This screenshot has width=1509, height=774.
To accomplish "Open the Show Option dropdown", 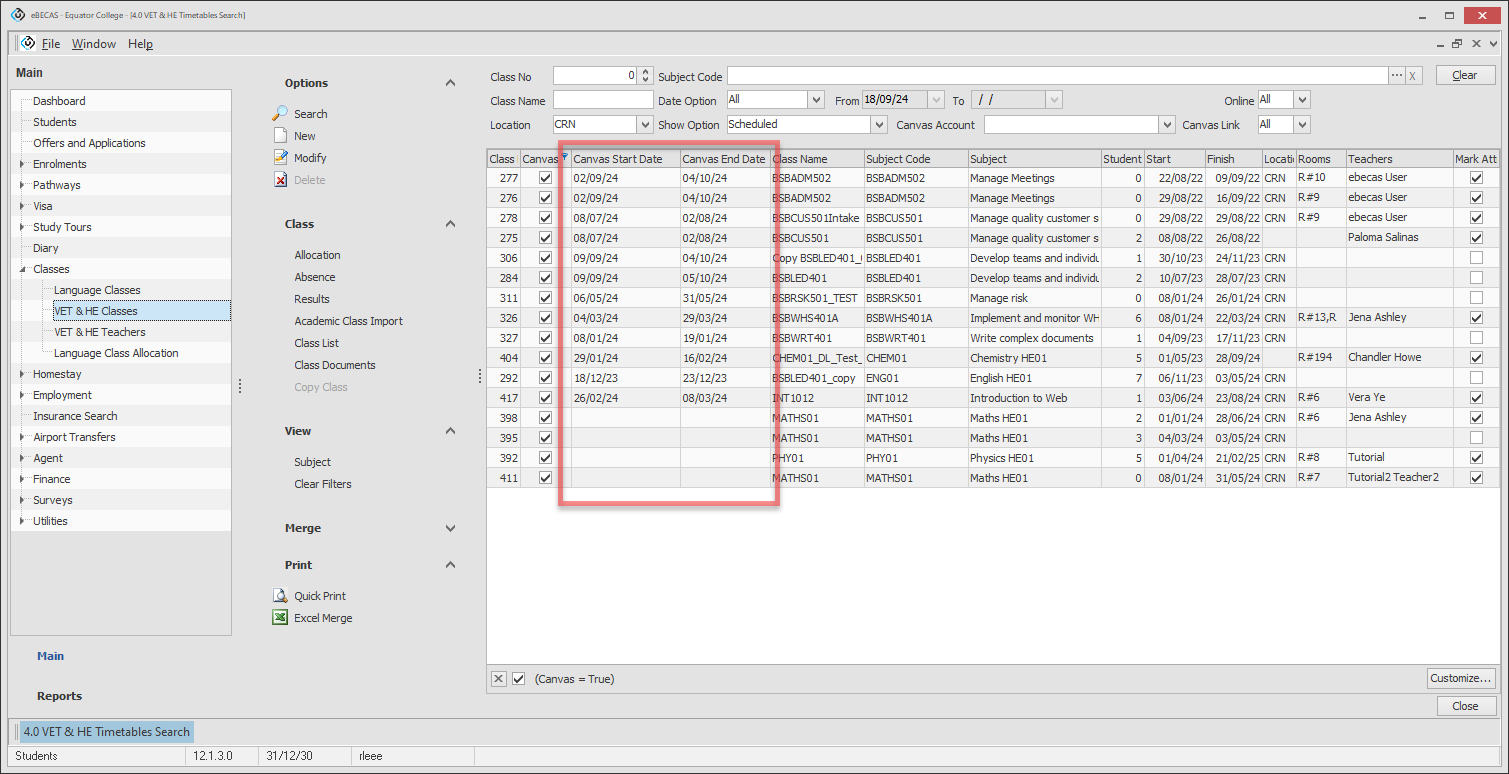I will (879, 125).
